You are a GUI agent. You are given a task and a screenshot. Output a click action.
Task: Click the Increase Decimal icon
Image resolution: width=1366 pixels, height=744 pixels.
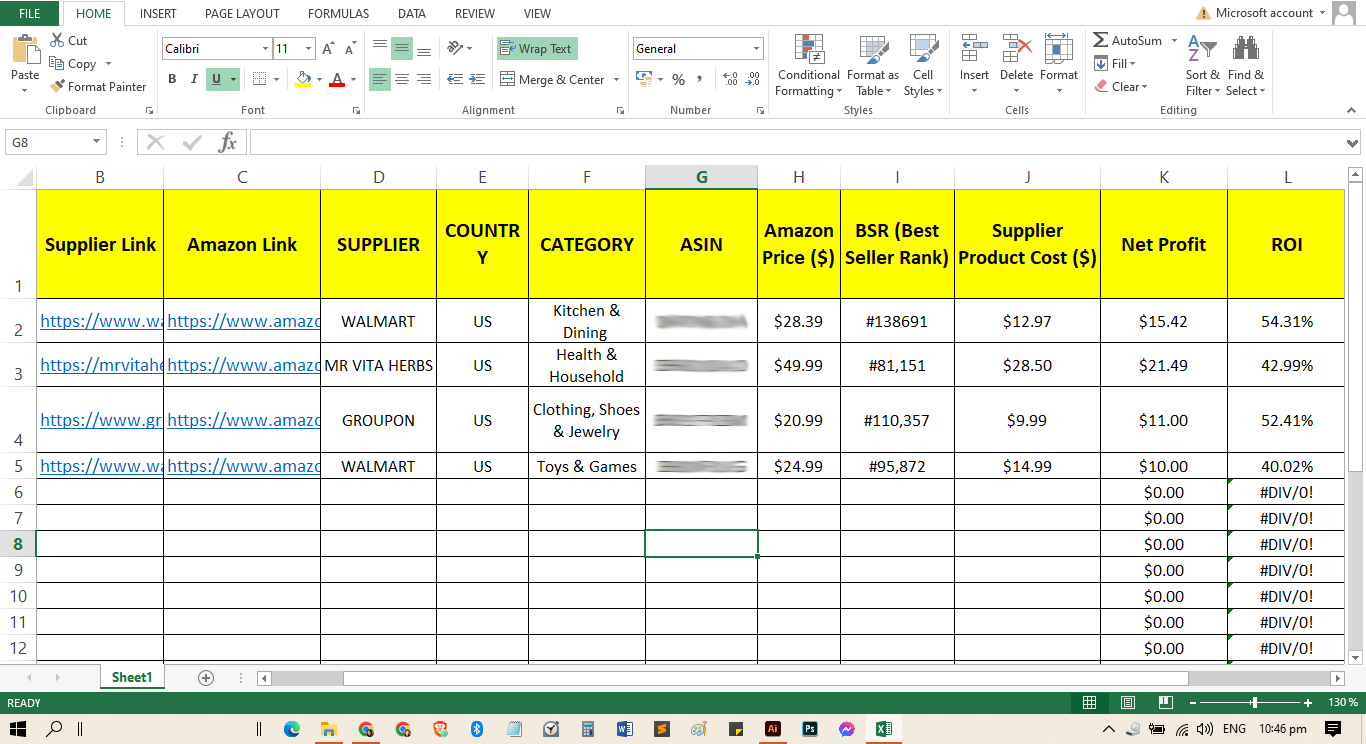(729, 79)
